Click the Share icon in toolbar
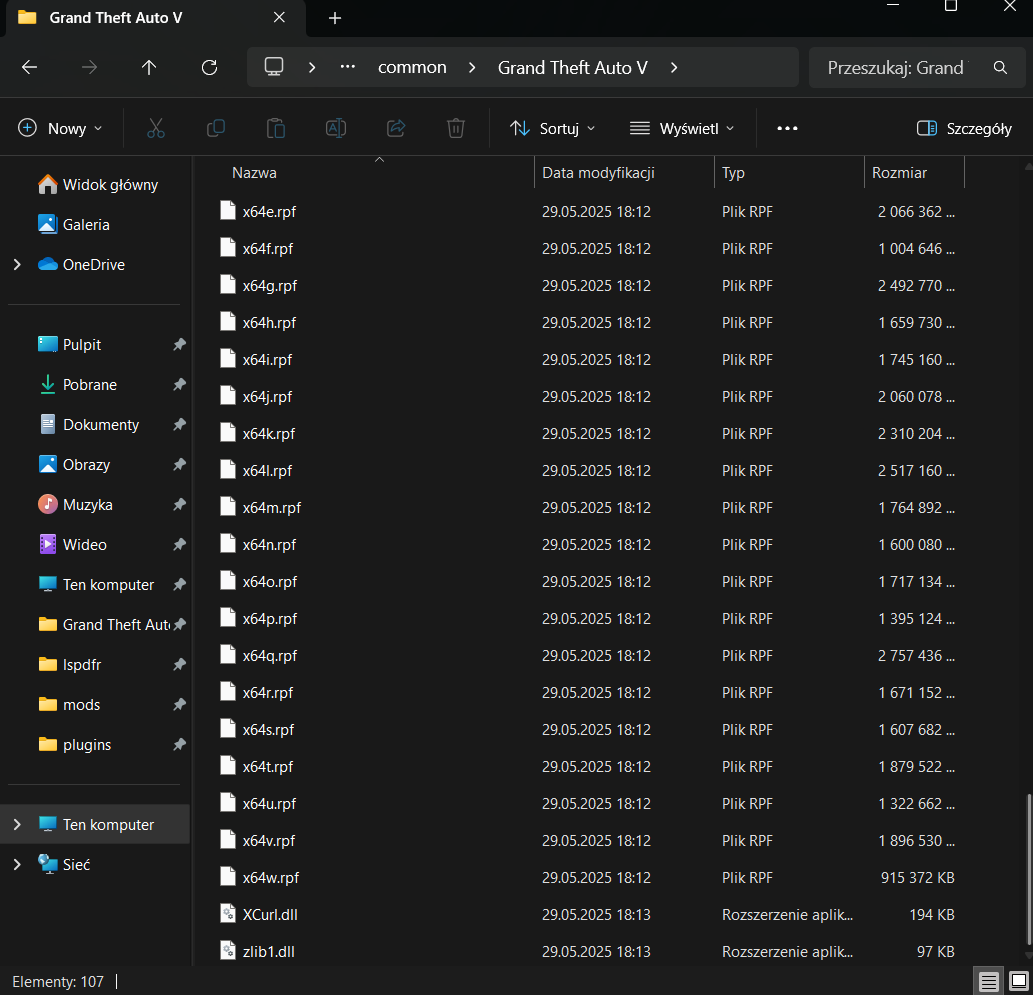Screen dimensions: 1033x995 pos(396,128)
